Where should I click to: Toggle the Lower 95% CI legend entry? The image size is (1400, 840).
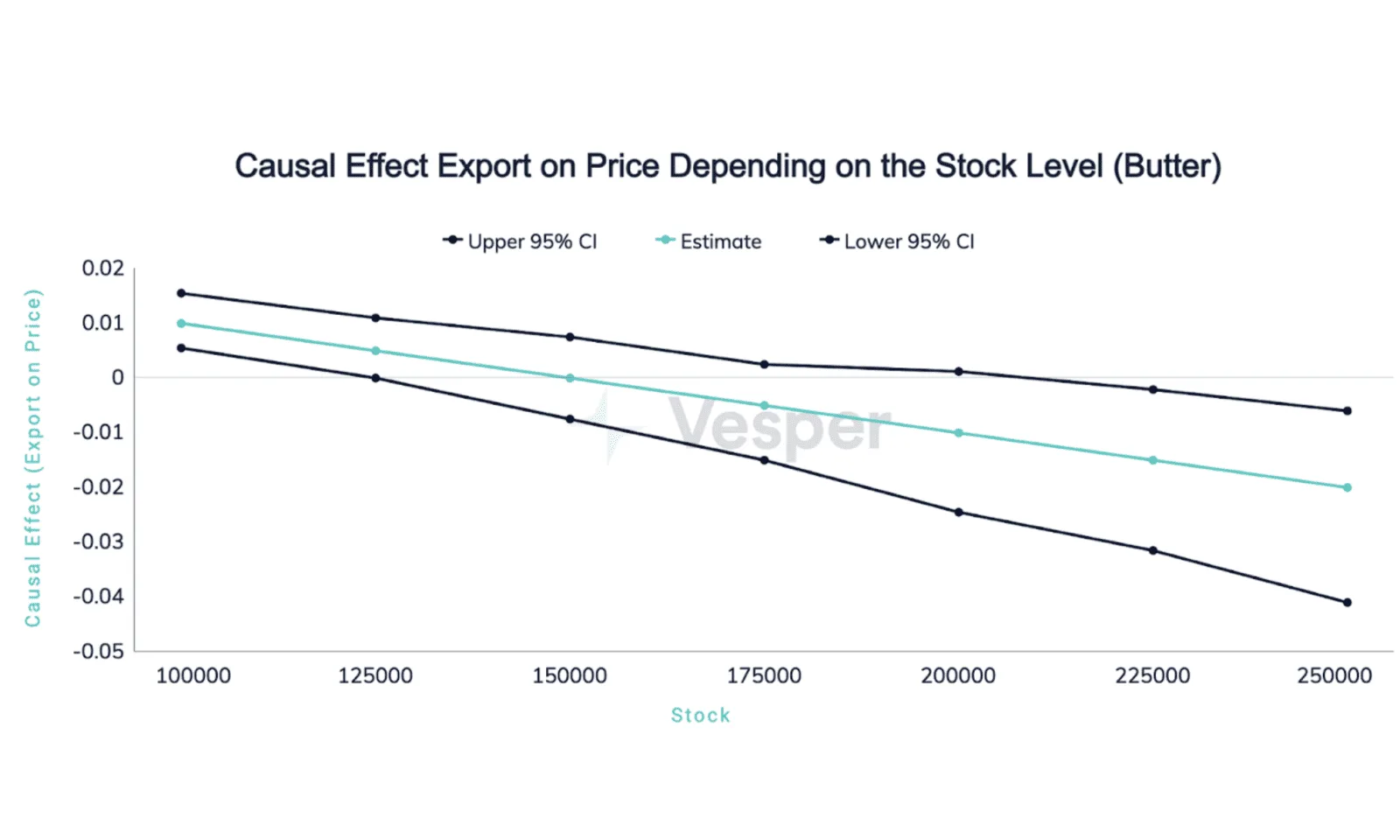897,241
